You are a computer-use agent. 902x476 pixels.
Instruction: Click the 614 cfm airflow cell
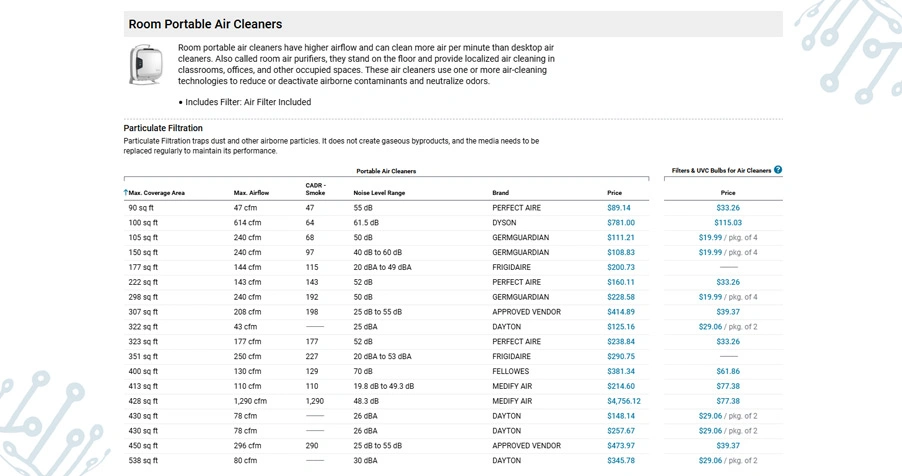click(247, 223)
